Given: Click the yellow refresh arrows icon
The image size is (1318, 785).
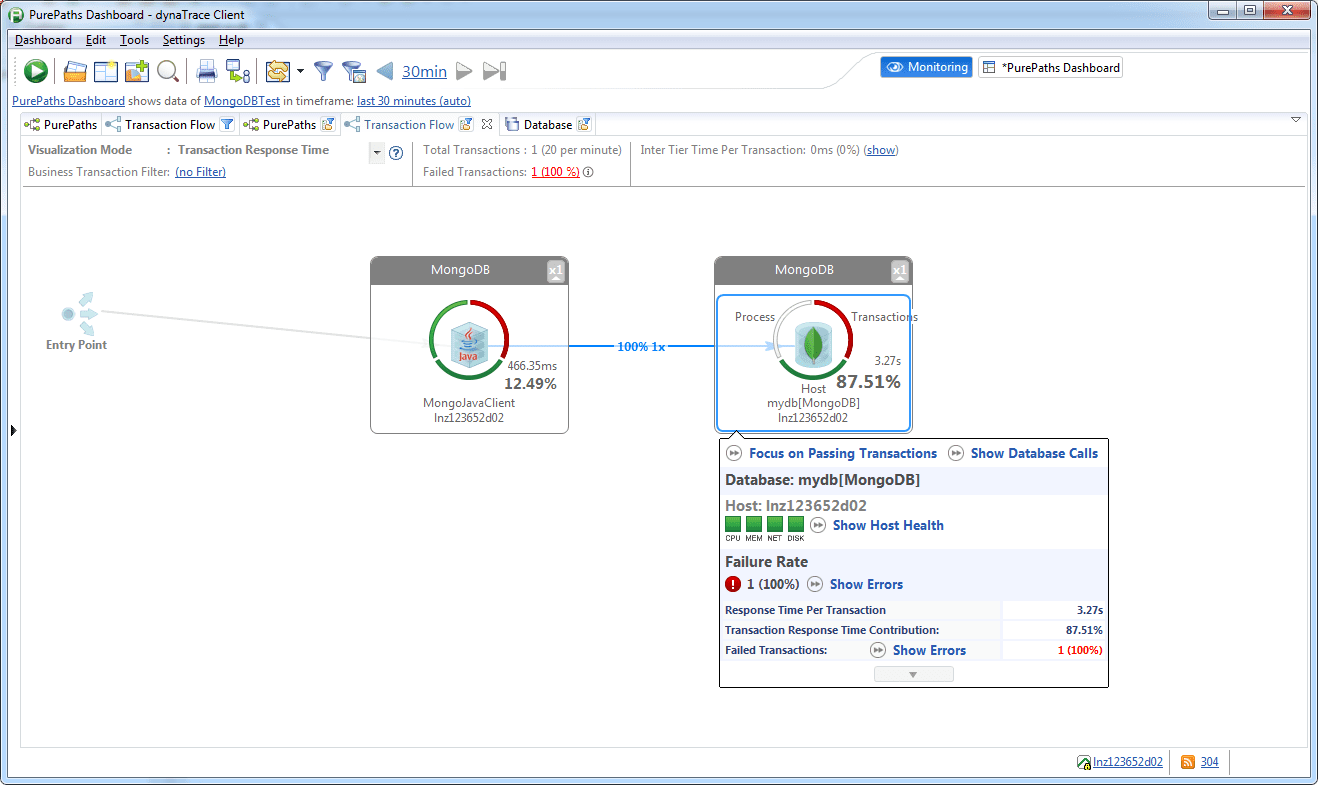Looking at the screenshot, I should pos(277,71).
